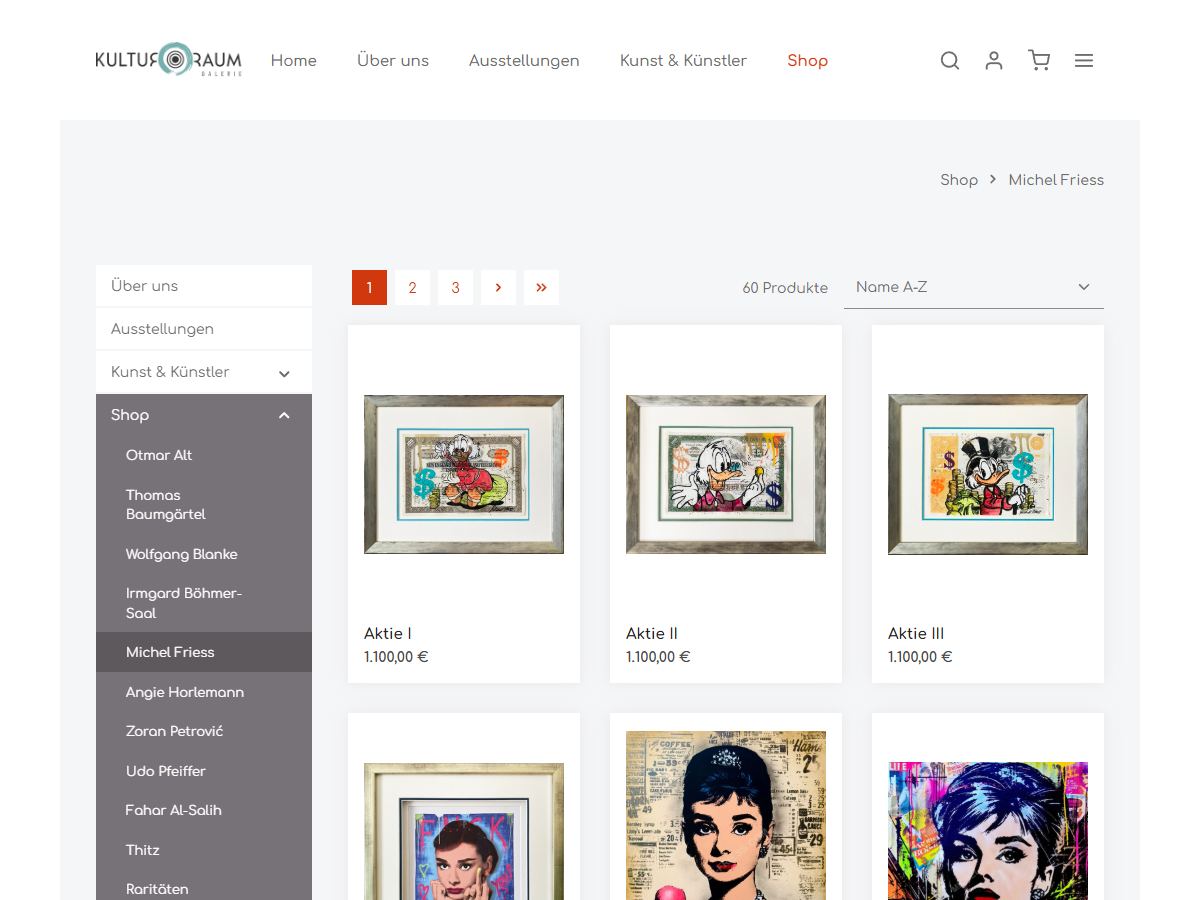Viewport: 1200px width, 900px height.
Task: Open Kunst & Künstler in top navigation
Action: click(683, 61)
